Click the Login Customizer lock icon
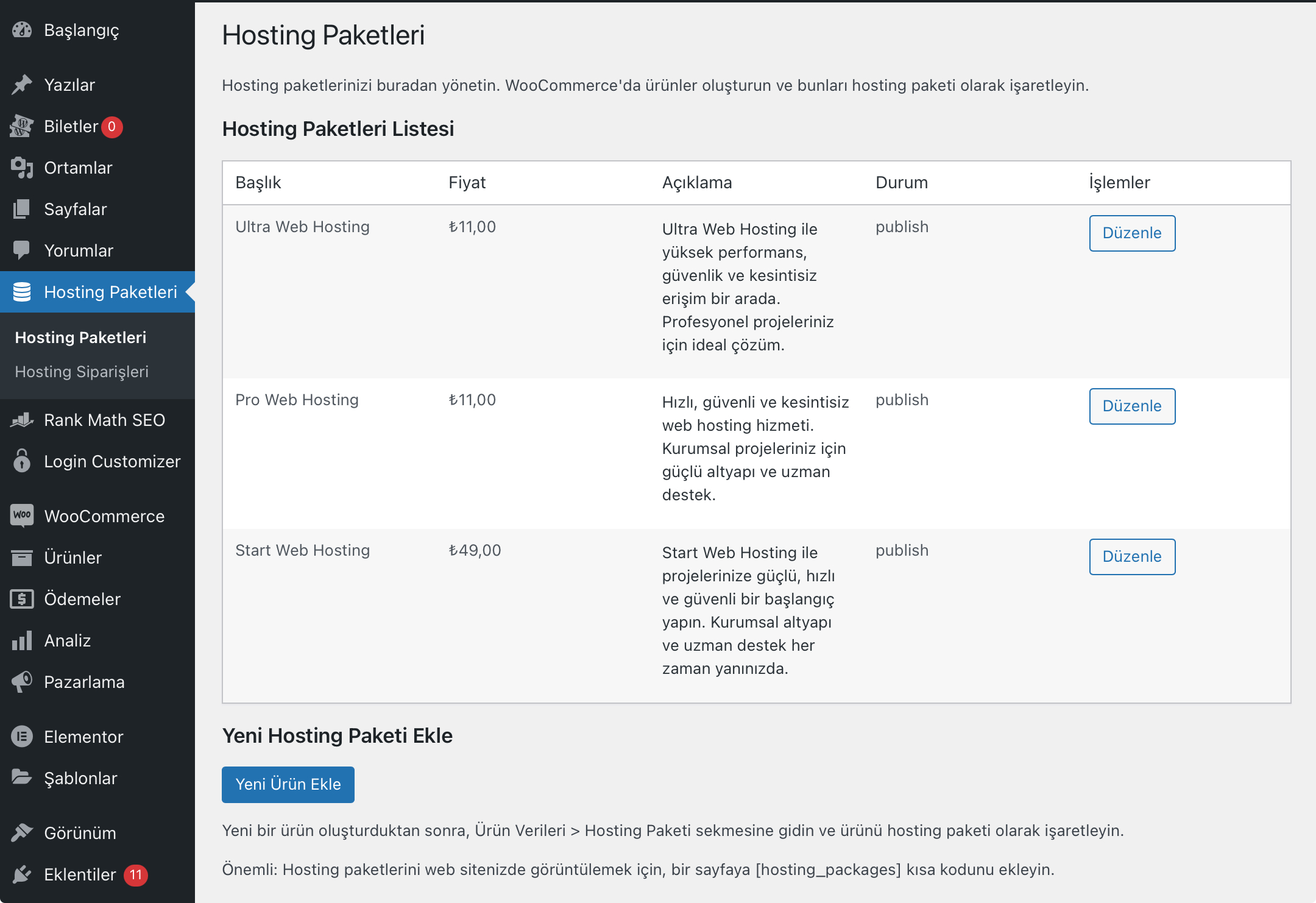The width and height of the screenshot is (1316, 903). 22,461
